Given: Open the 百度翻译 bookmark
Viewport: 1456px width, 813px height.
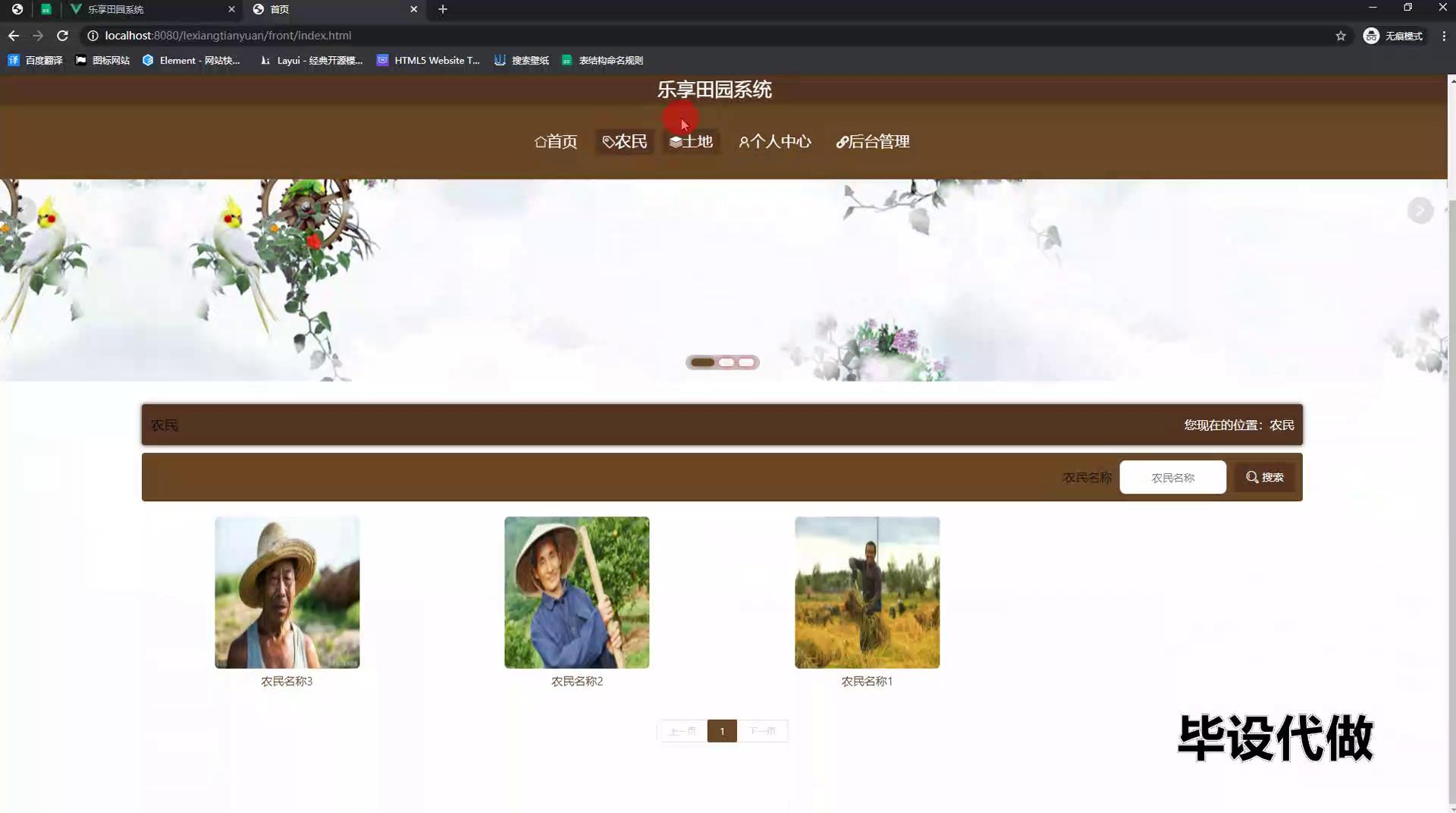Looking at the screenshot, I should (x=35, y=61).
